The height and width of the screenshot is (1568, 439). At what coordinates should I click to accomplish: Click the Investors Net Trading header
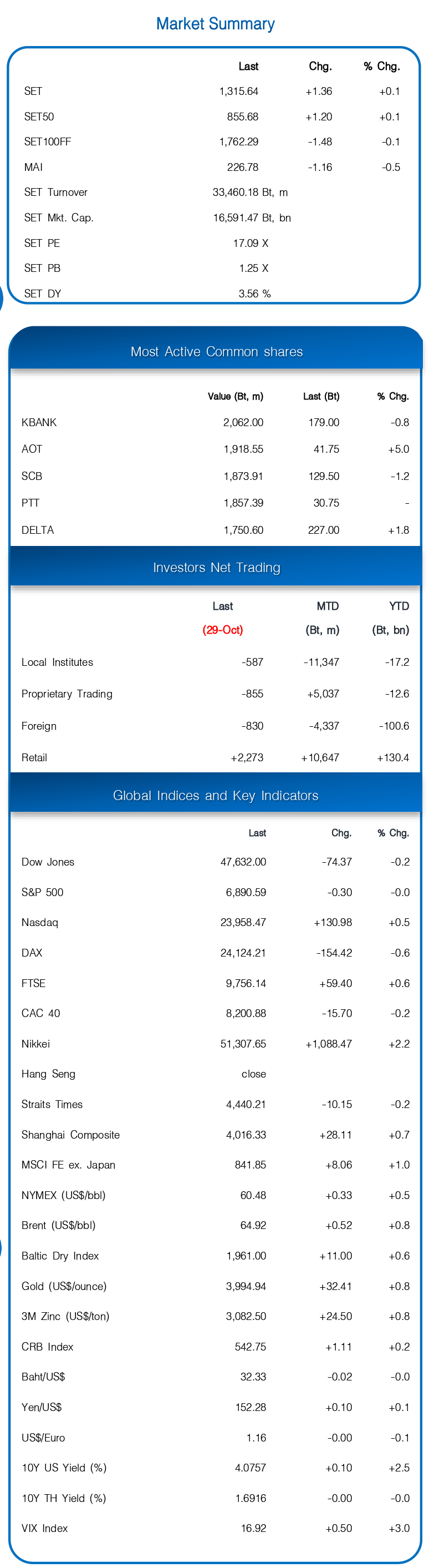pyautogui.click(x=217, y=568)
